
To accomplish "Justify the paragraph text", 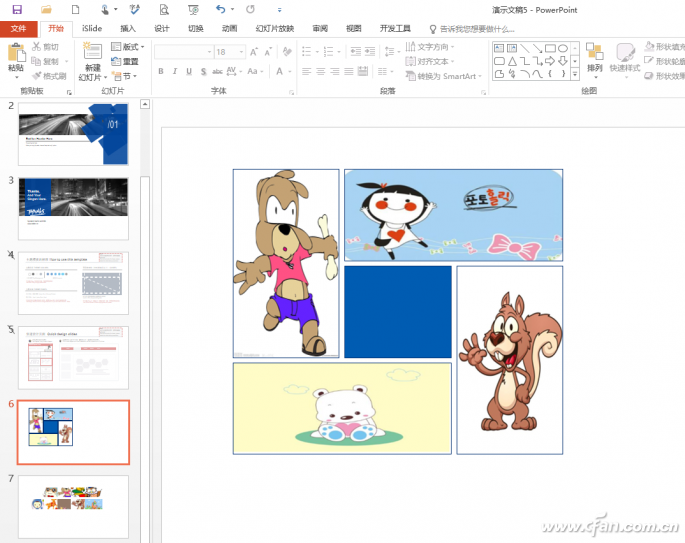I will [x=348, y=71].
